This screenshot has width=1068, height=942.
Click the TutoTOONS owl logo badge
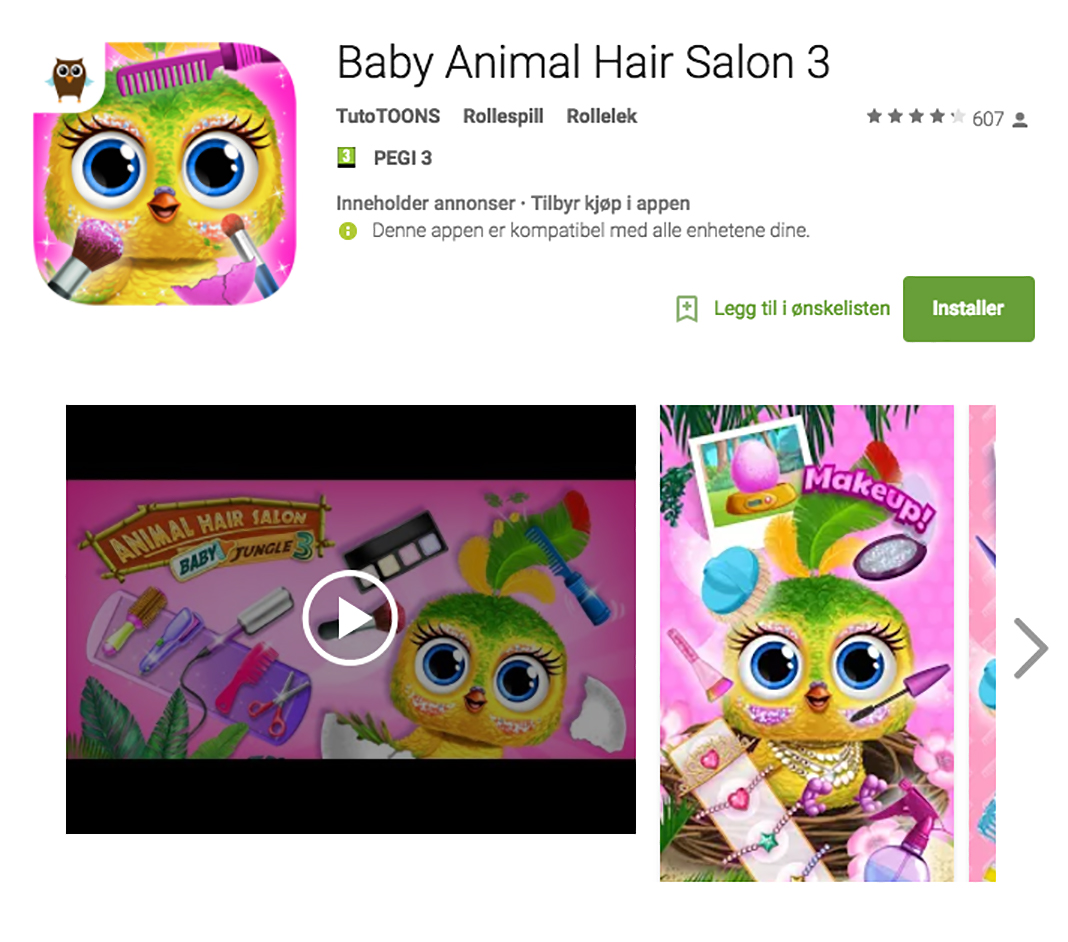(x=69, y=77)
